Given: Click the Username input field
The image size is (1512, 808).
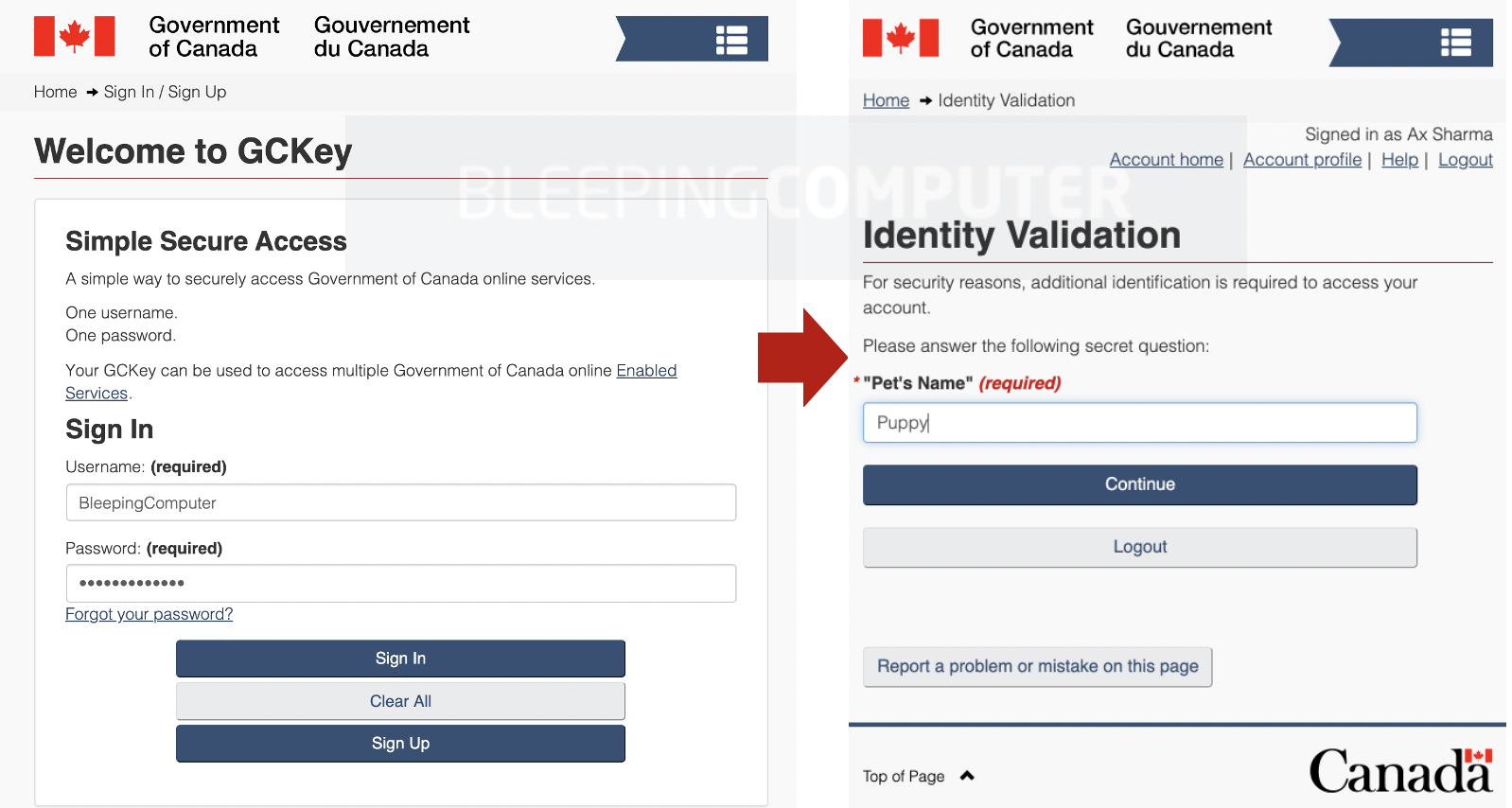Looking at the screenshot, I should [401, 502].
